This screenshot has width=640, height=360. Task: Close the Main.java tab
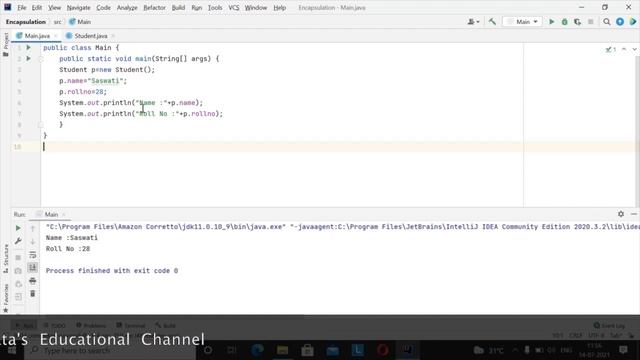tap(56, 36)
